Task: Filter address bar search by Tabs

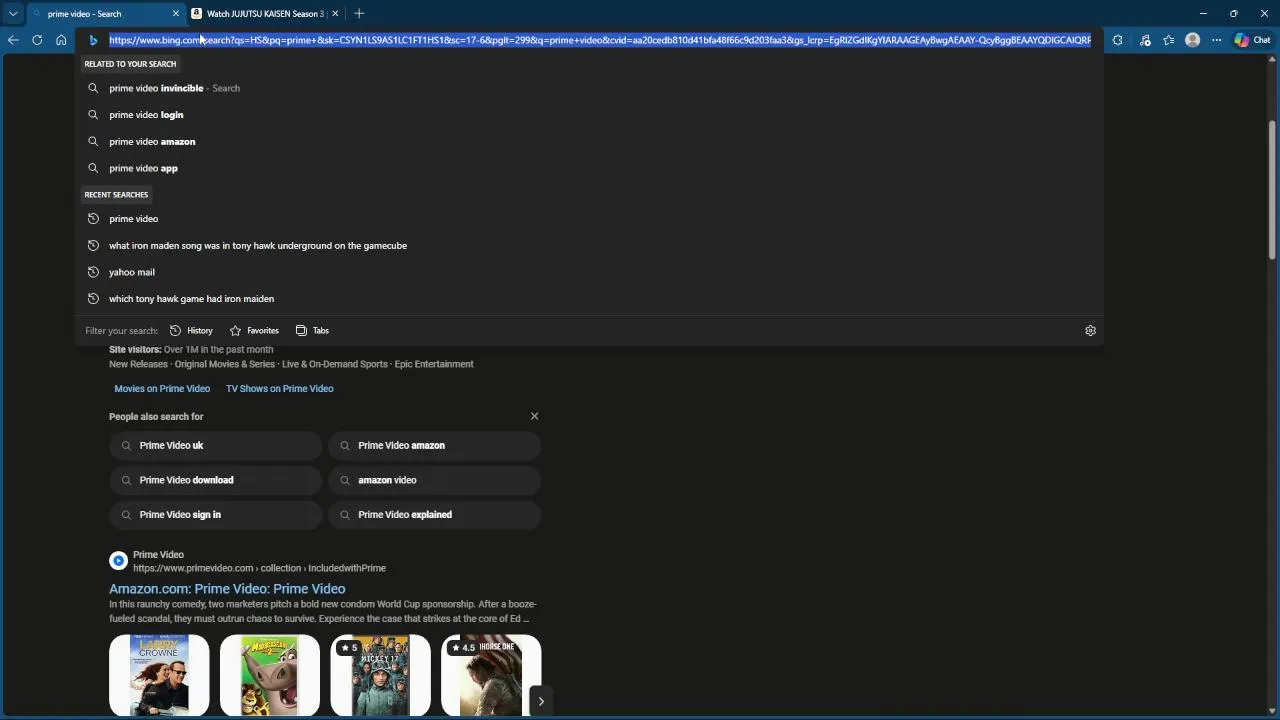Action: (x=312, y=330)
